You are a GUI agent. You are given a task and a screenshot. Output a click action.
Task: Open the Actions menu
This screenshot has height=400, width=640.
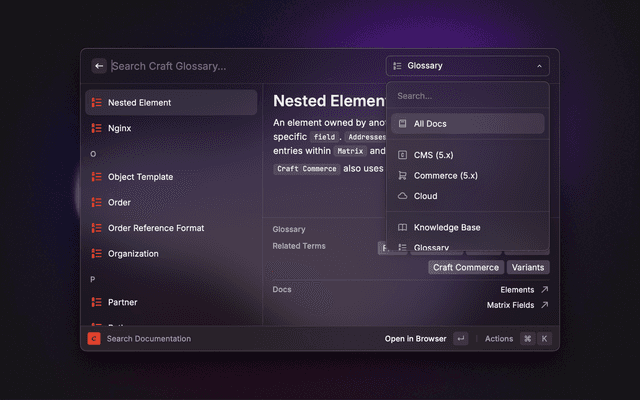(498, 339)
